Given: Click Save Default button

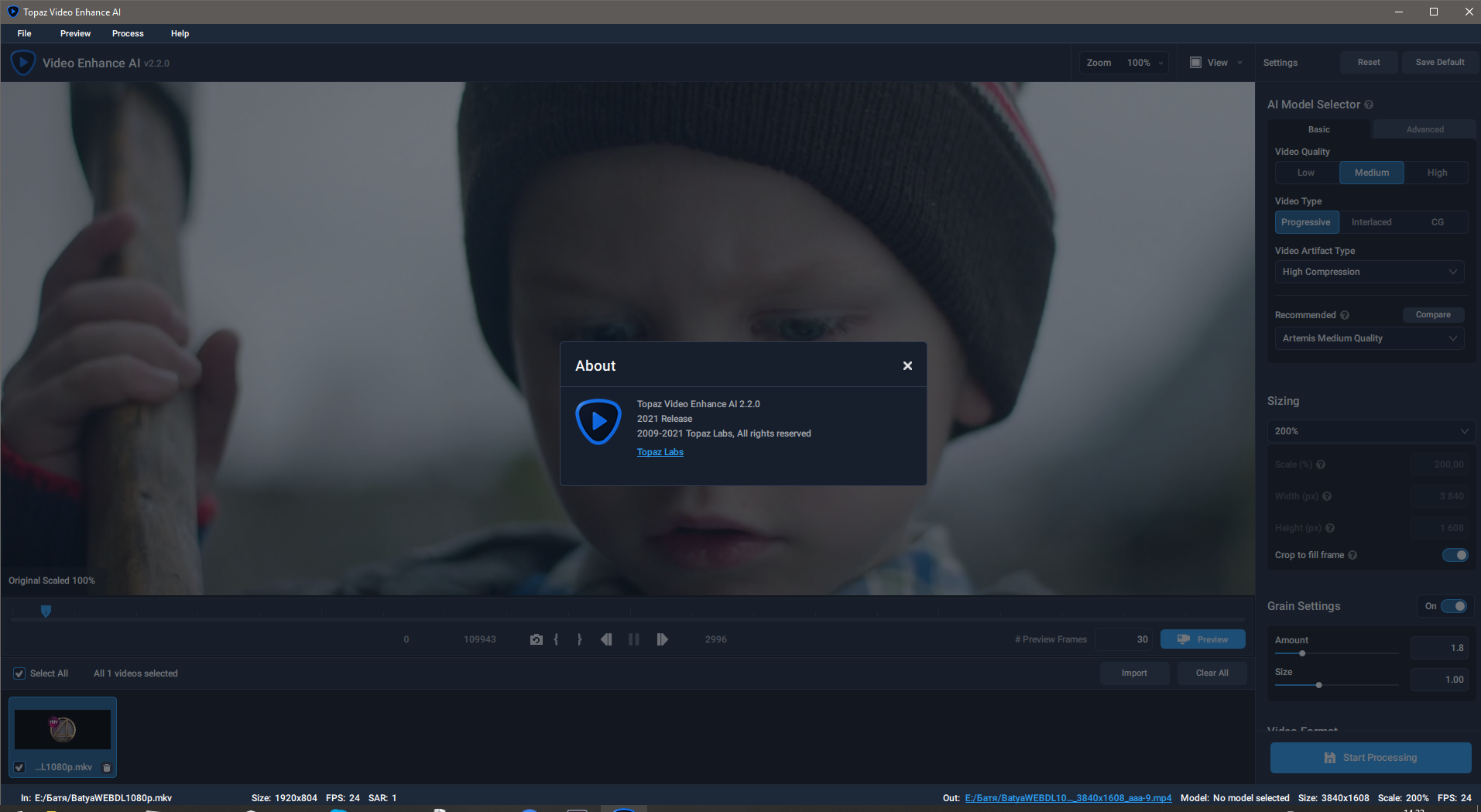Looking at the screenshot, I should click(x=1440, y=63).
